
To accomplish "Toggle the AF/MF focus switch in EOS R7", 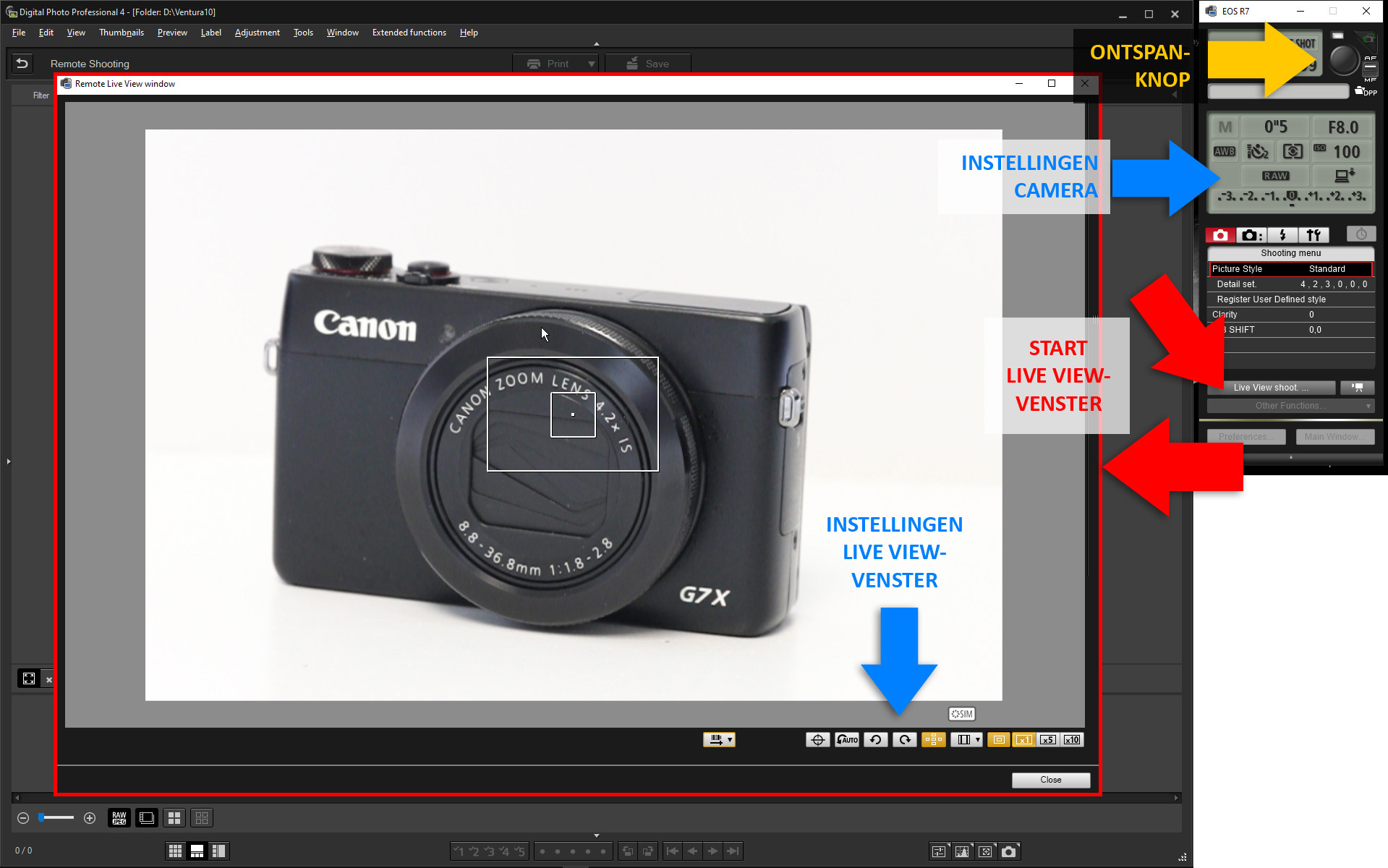I will tap(1370, 68).
